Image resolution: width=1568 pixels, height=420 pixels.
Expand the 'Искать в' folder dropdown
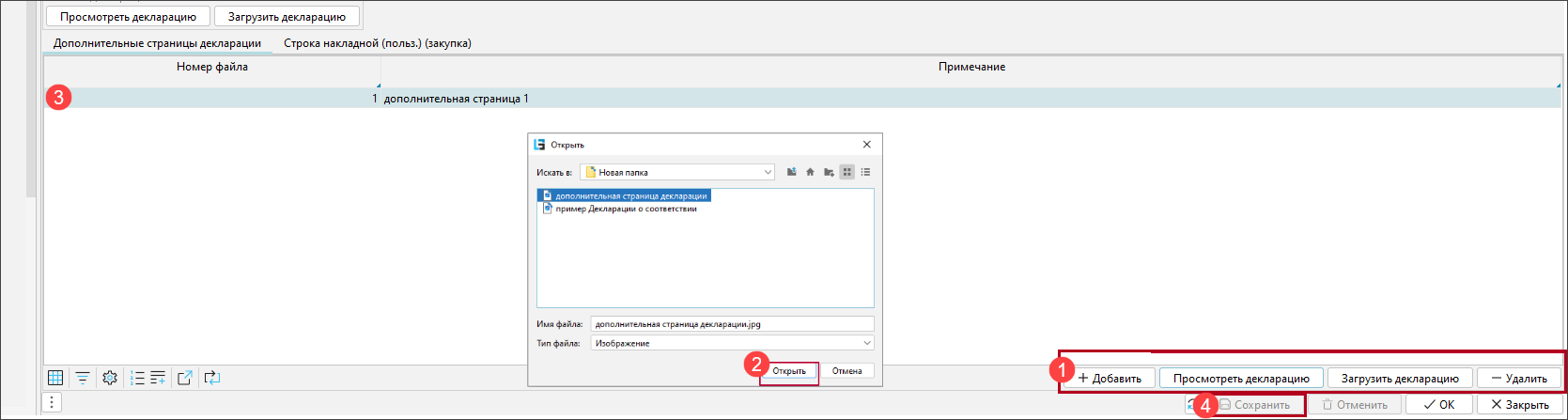coord(768,172)
